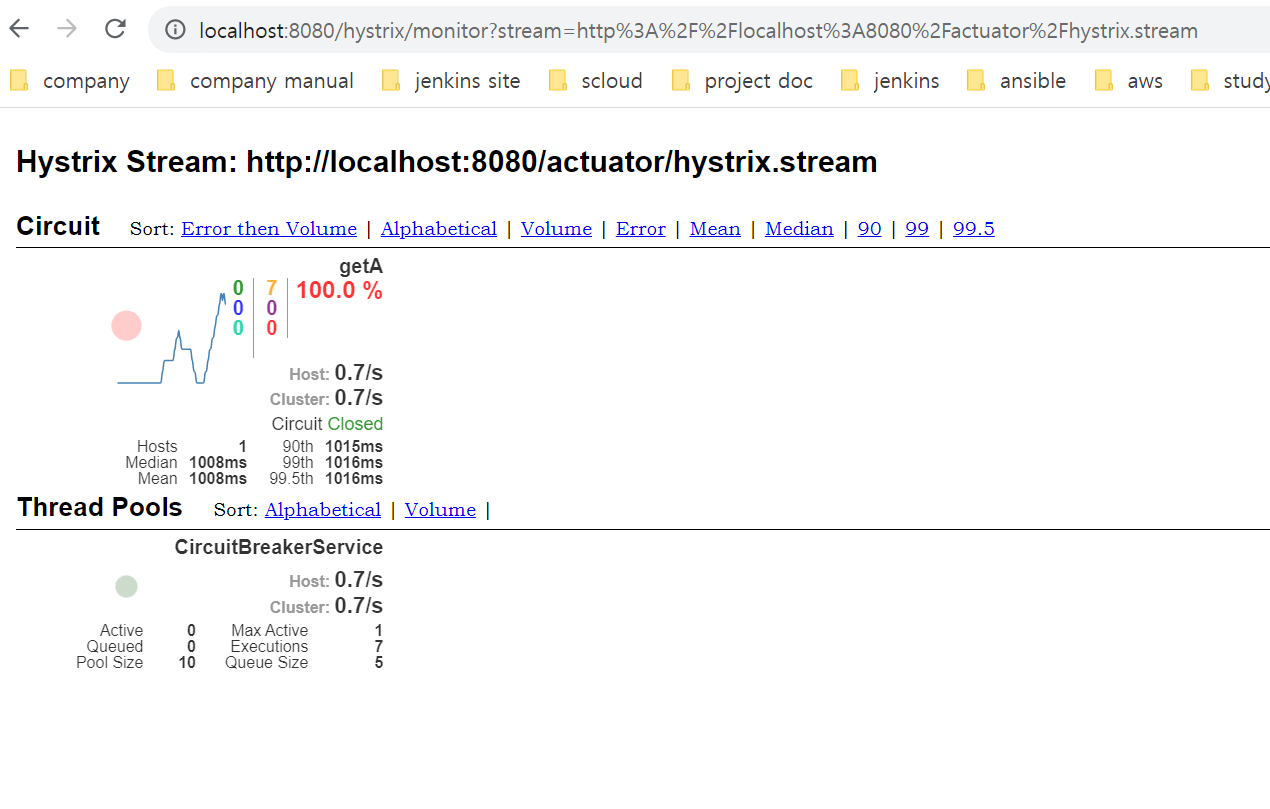Click the Thread Pools section heading
The height and width of the screenshot is (809, 1270).
point(99,507)
